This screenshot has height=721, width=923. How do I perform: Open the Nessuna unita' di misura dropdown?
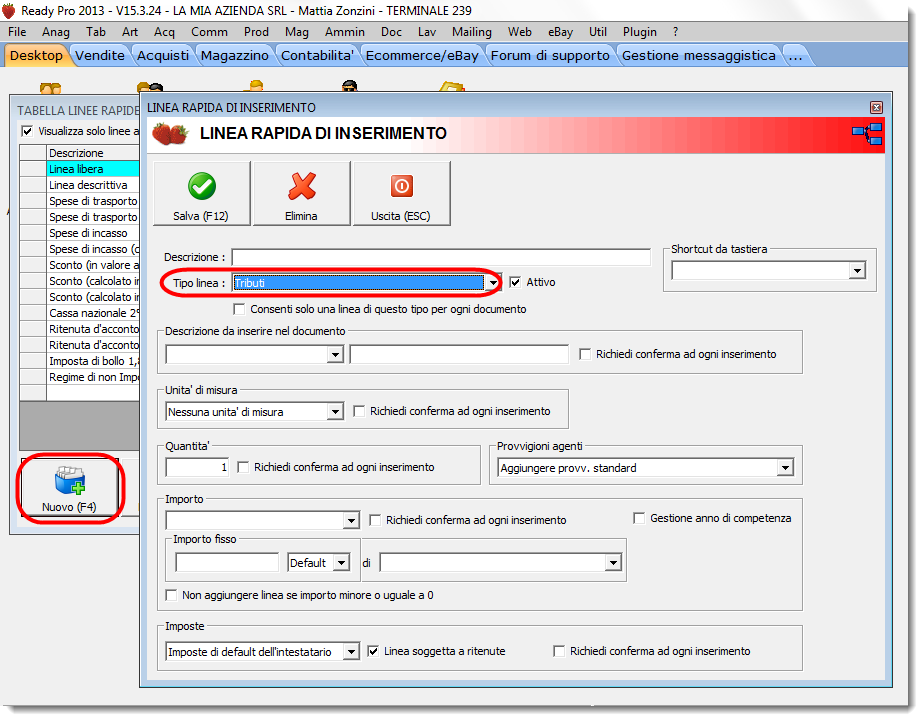click(x=336, y=411)
